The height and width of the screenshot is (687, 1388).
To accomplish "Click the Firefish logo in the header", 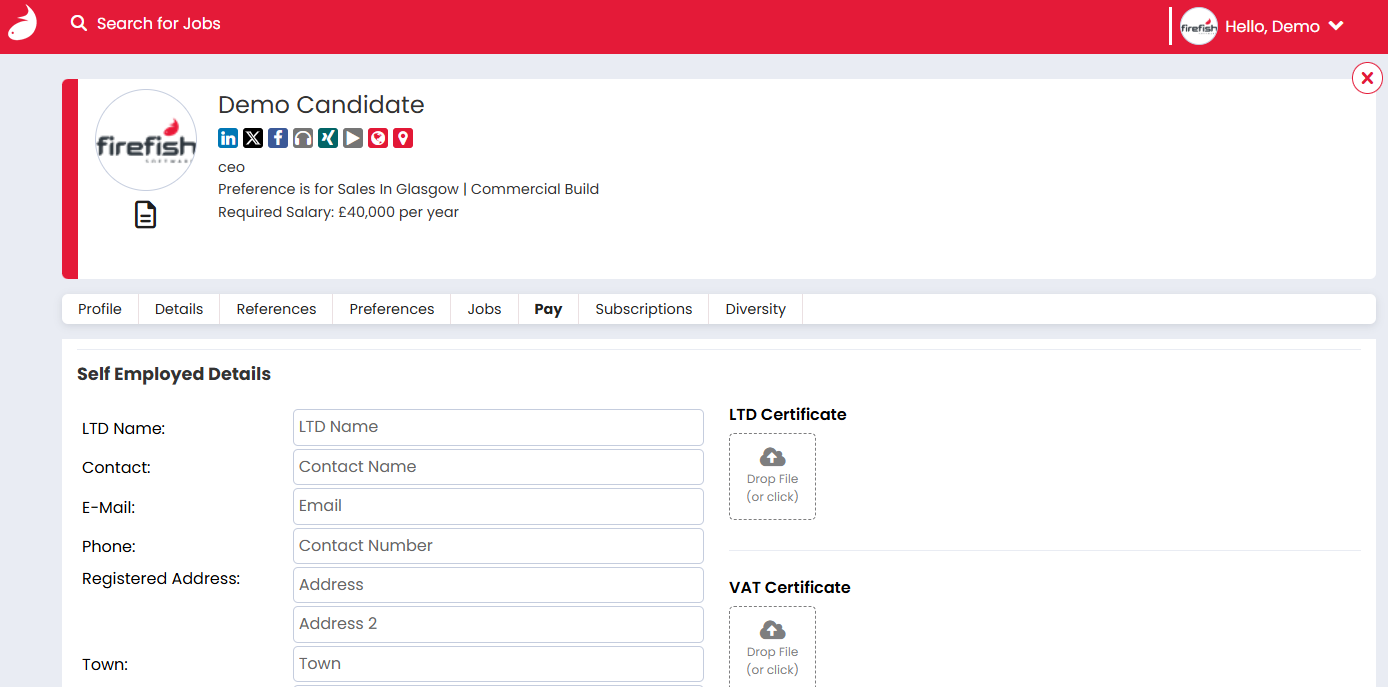I will point(22,23).
